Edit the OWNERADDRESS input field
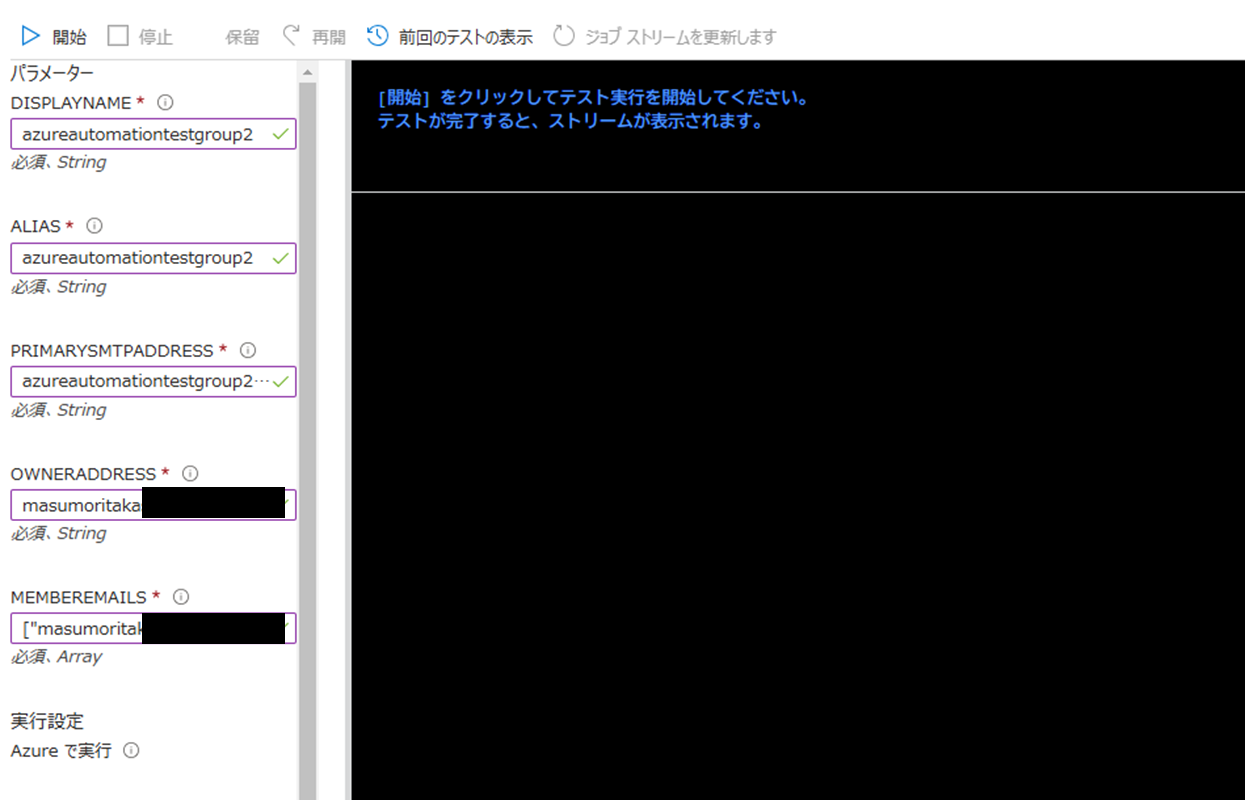This screenshot has width=1245, height=800. [154, 505]
